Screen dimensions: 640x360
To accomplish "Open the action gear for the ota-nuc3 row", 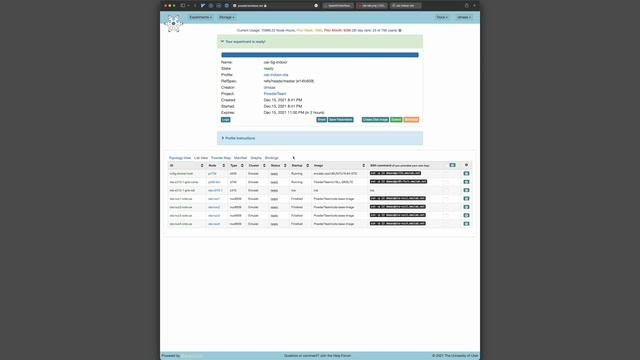I will pyautogui.click(x=466, y=216).
